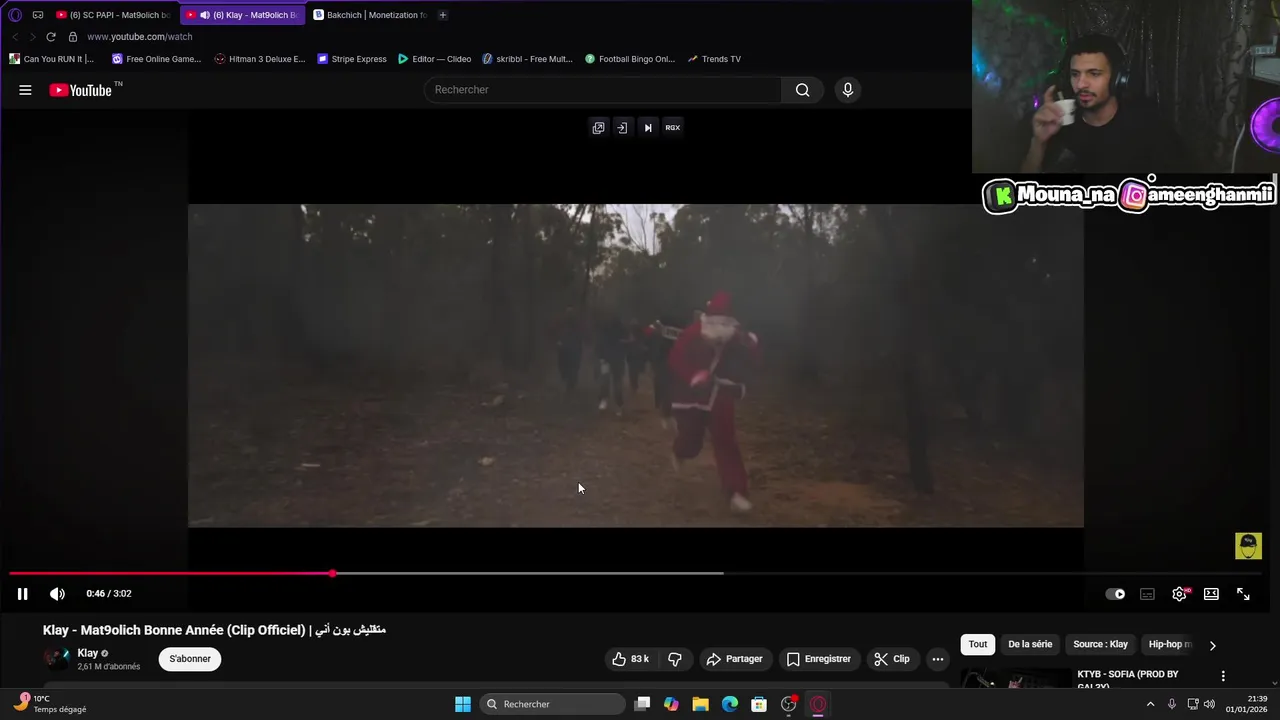The height and width of the screenshot is (720, 1280).
Task: Click channel watermark in video corner
Action: coord(1248,546)
